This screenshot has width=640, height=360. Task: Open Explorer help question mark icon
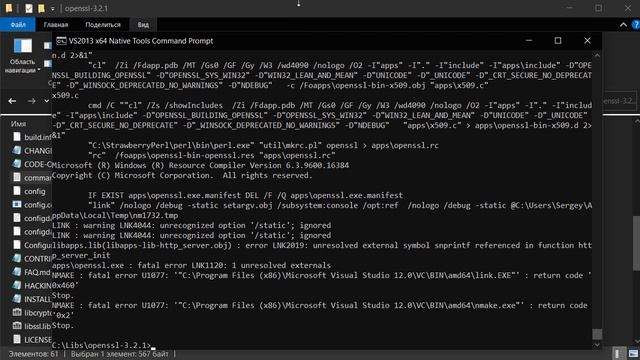[x=636, y=25]
